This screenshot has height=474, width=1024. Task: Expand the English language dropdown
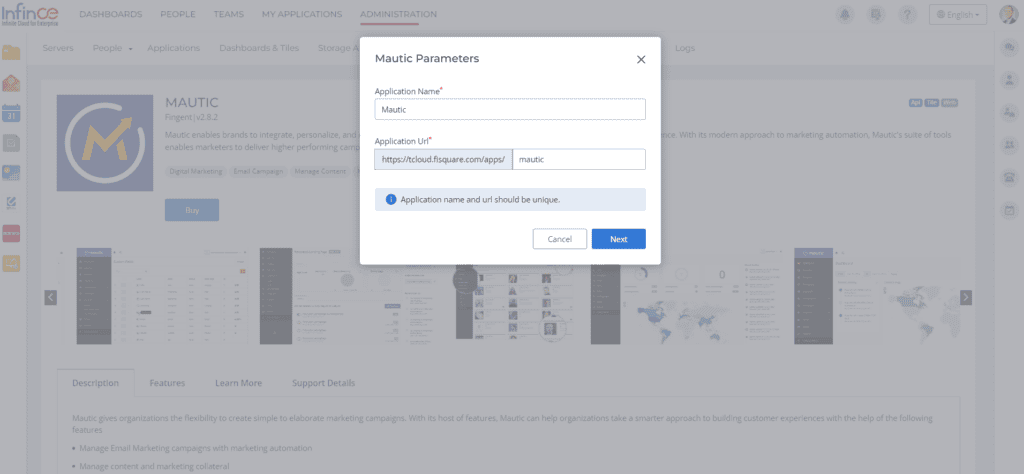pos(957,14)
